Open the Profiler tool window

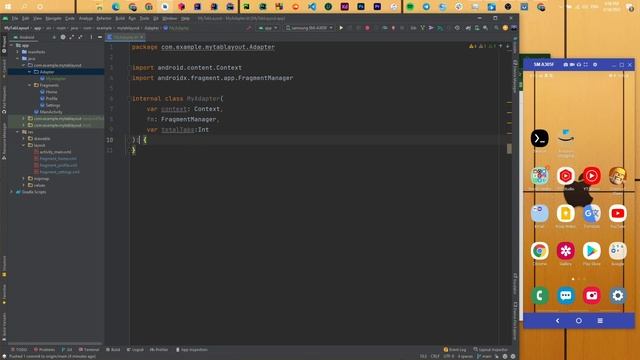159,350
